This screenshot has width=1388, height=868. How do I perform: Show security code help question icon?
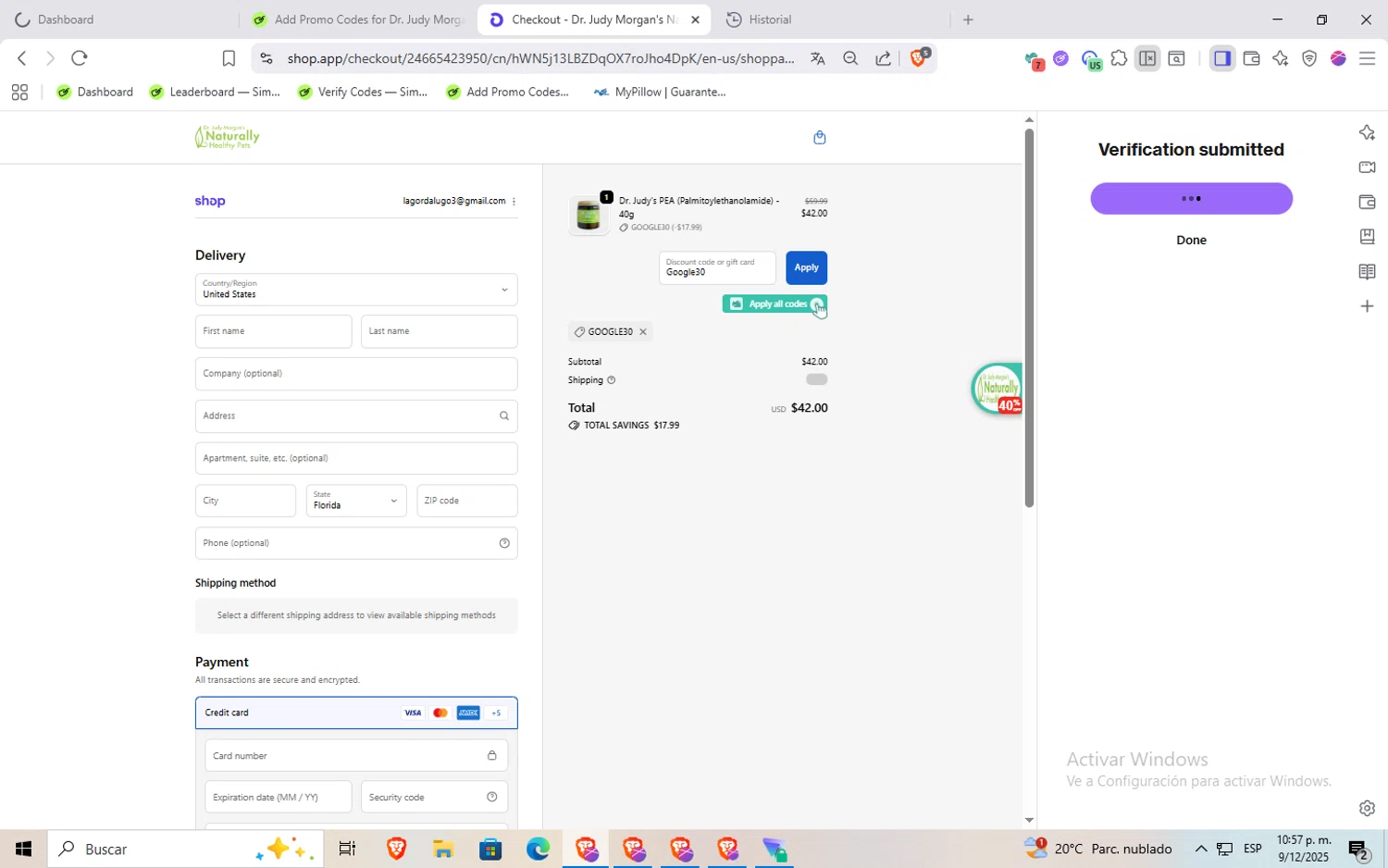(x=491, y=797)
